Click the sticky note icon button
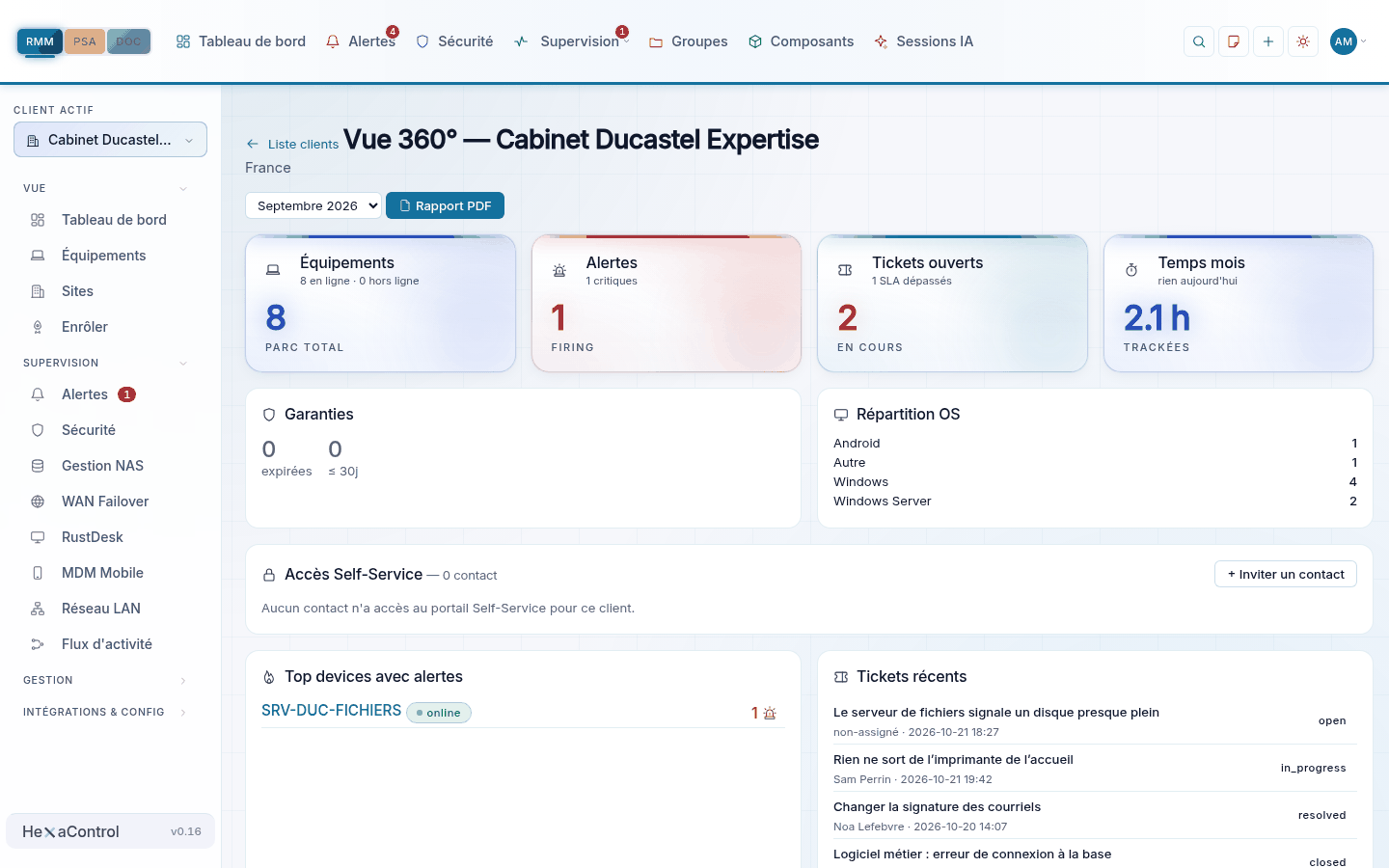1389x868 pixels. (x=1234, y=41)
